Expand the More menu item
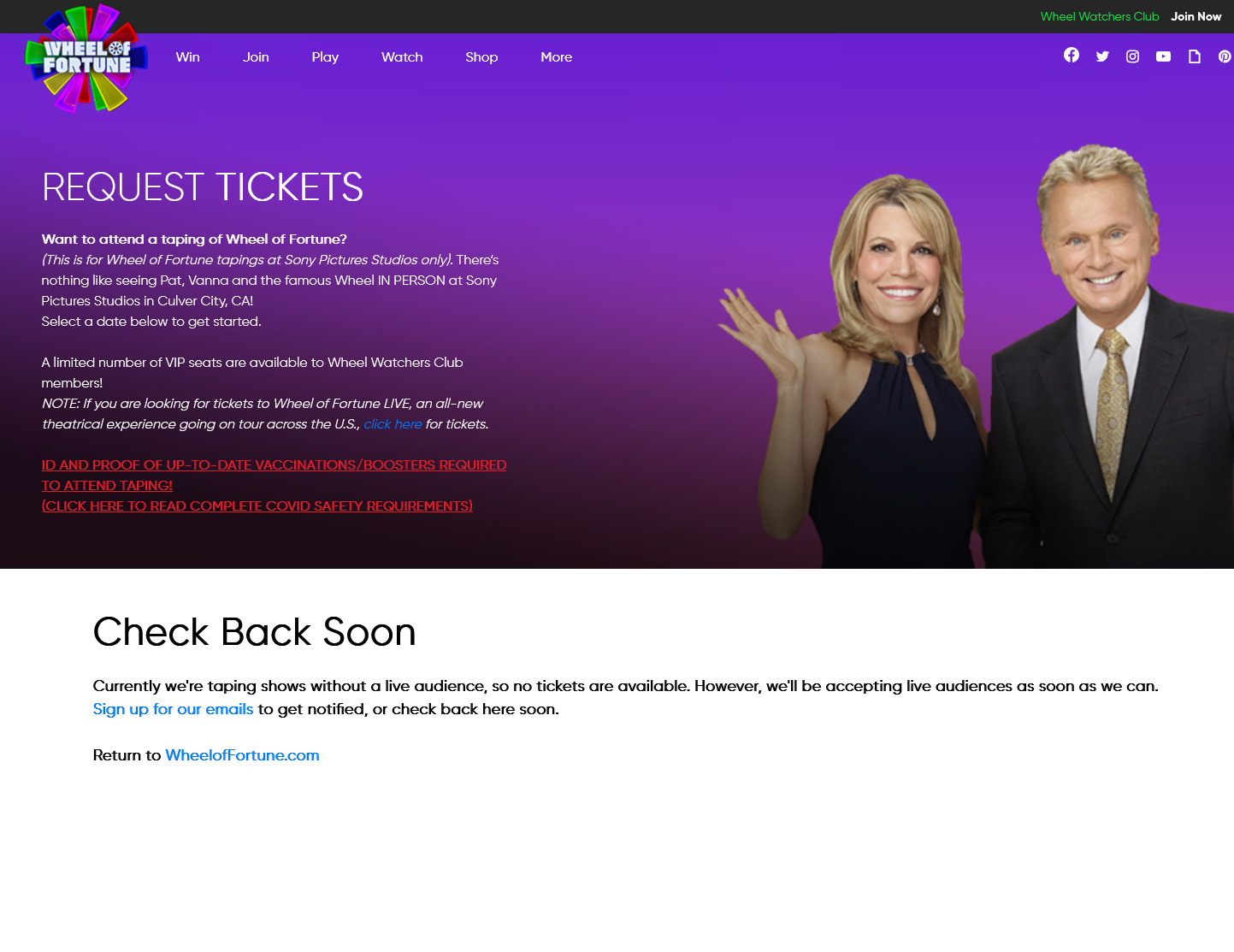 click(x=557, y=57)
